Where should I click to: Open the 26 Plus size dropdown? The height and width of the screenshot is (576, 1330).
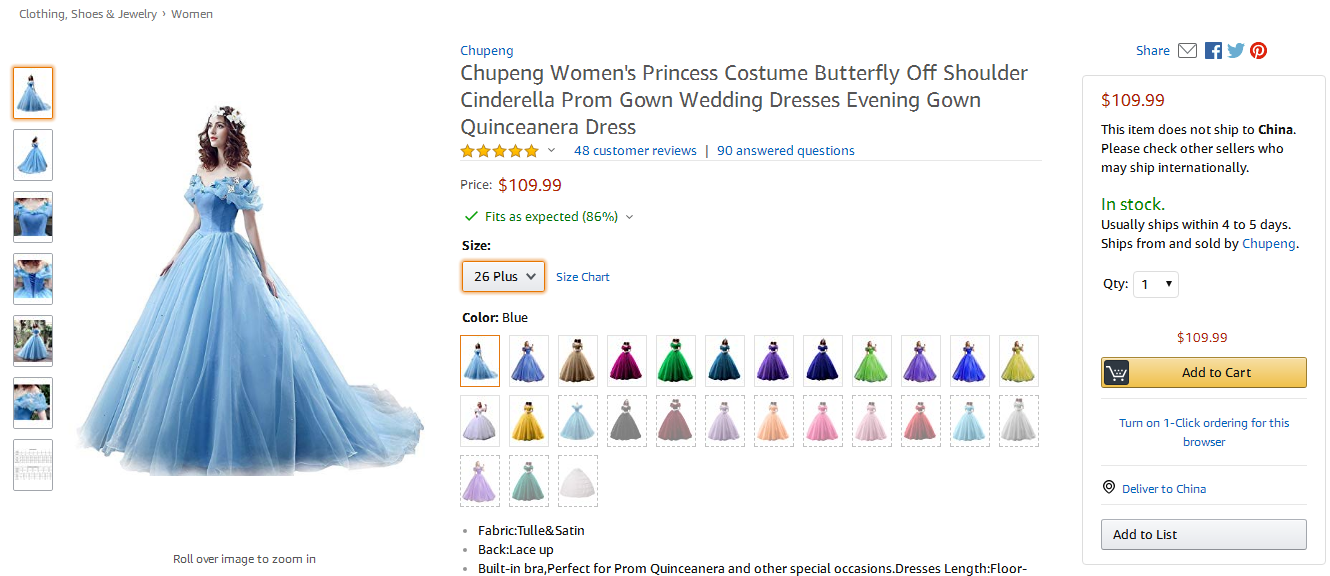[x=503, y=276]
